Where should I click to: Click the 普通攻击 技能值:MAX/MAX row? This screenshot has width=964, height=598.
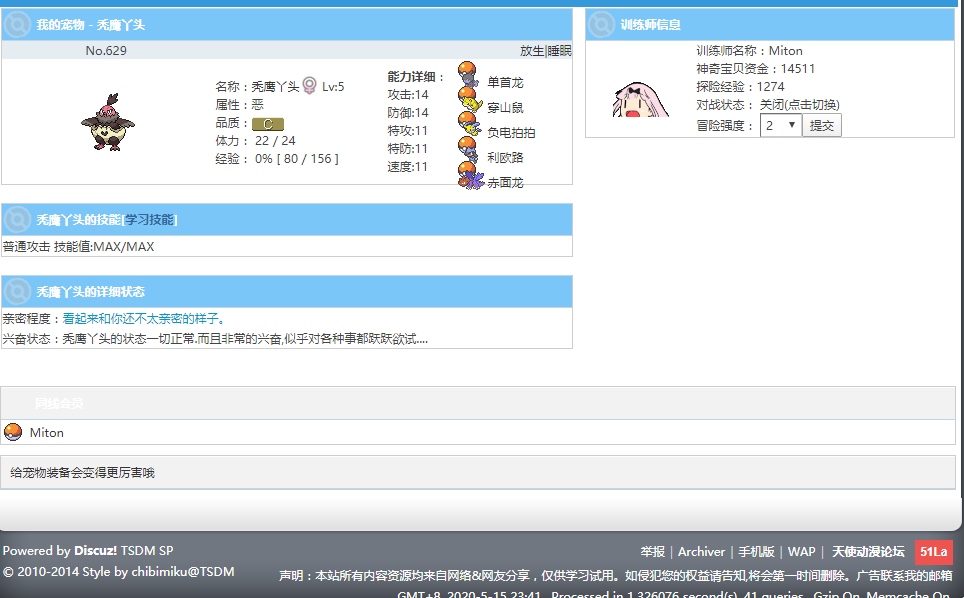[286, 246]
